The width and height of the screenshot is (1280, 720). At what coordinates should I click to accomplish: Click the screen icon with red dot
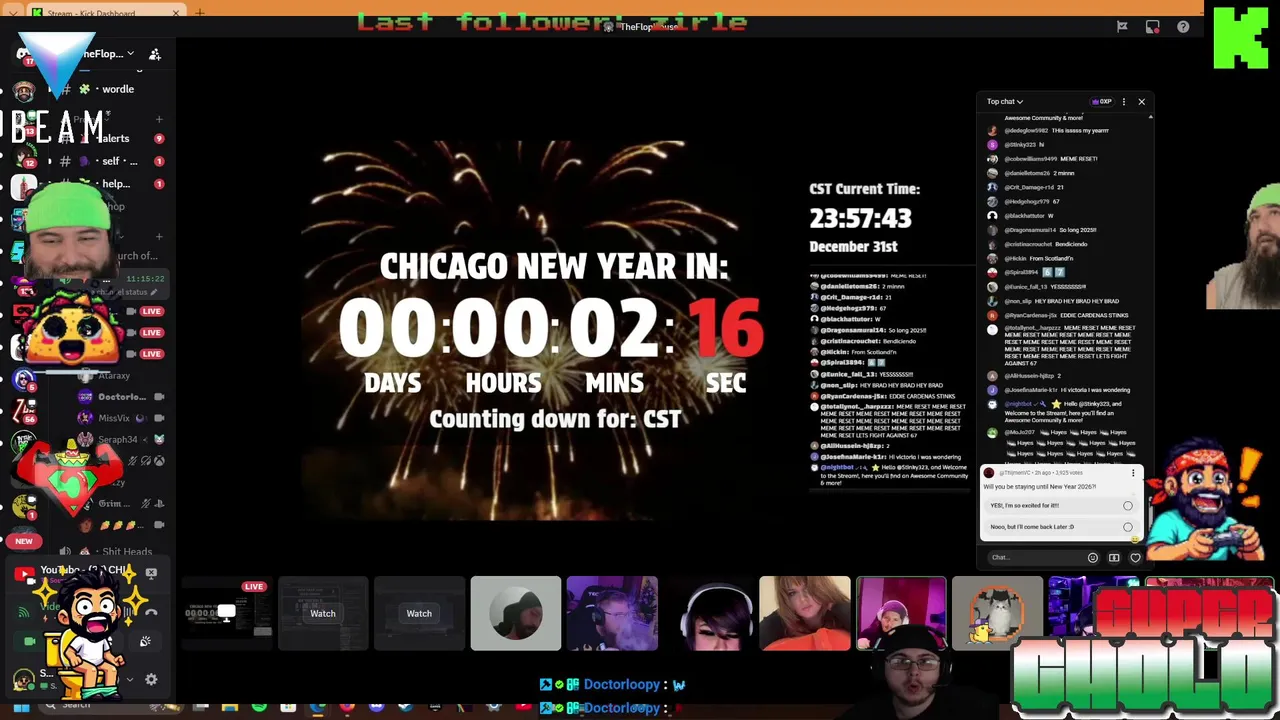1153,27
